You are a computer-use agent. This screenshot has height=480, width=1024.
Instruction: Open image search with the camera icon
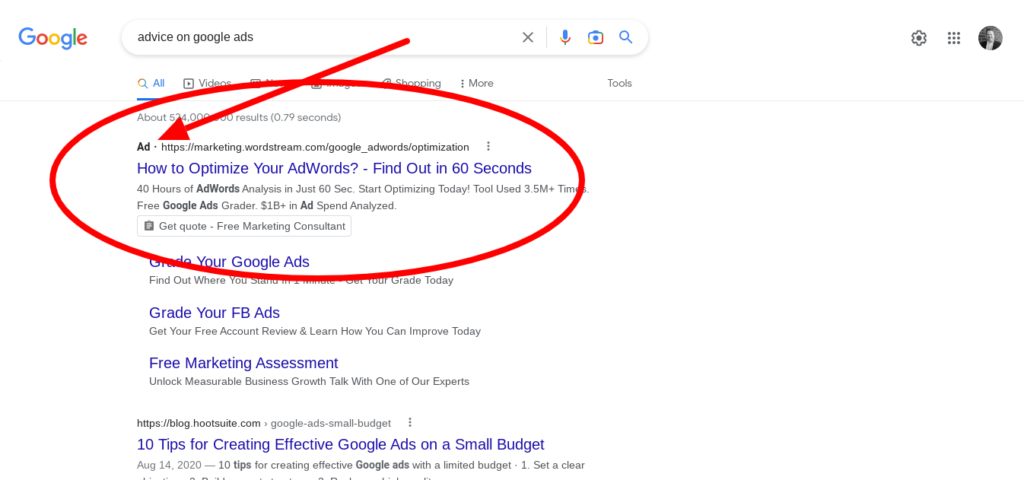pos(595,37)
